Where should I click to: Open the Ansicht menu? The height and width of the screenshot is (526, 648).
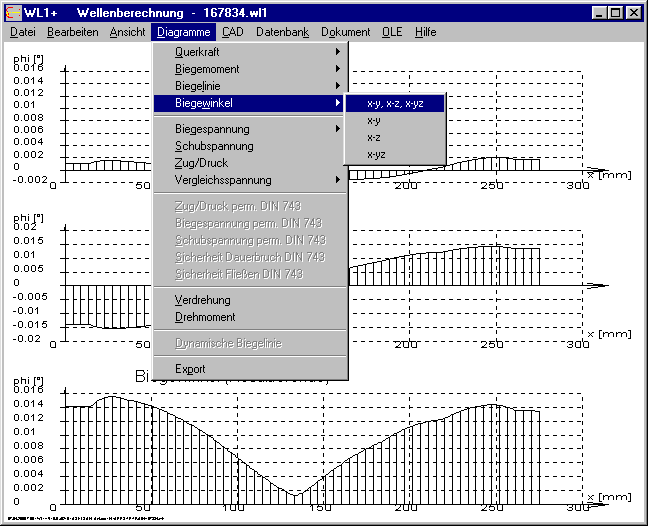127,32
